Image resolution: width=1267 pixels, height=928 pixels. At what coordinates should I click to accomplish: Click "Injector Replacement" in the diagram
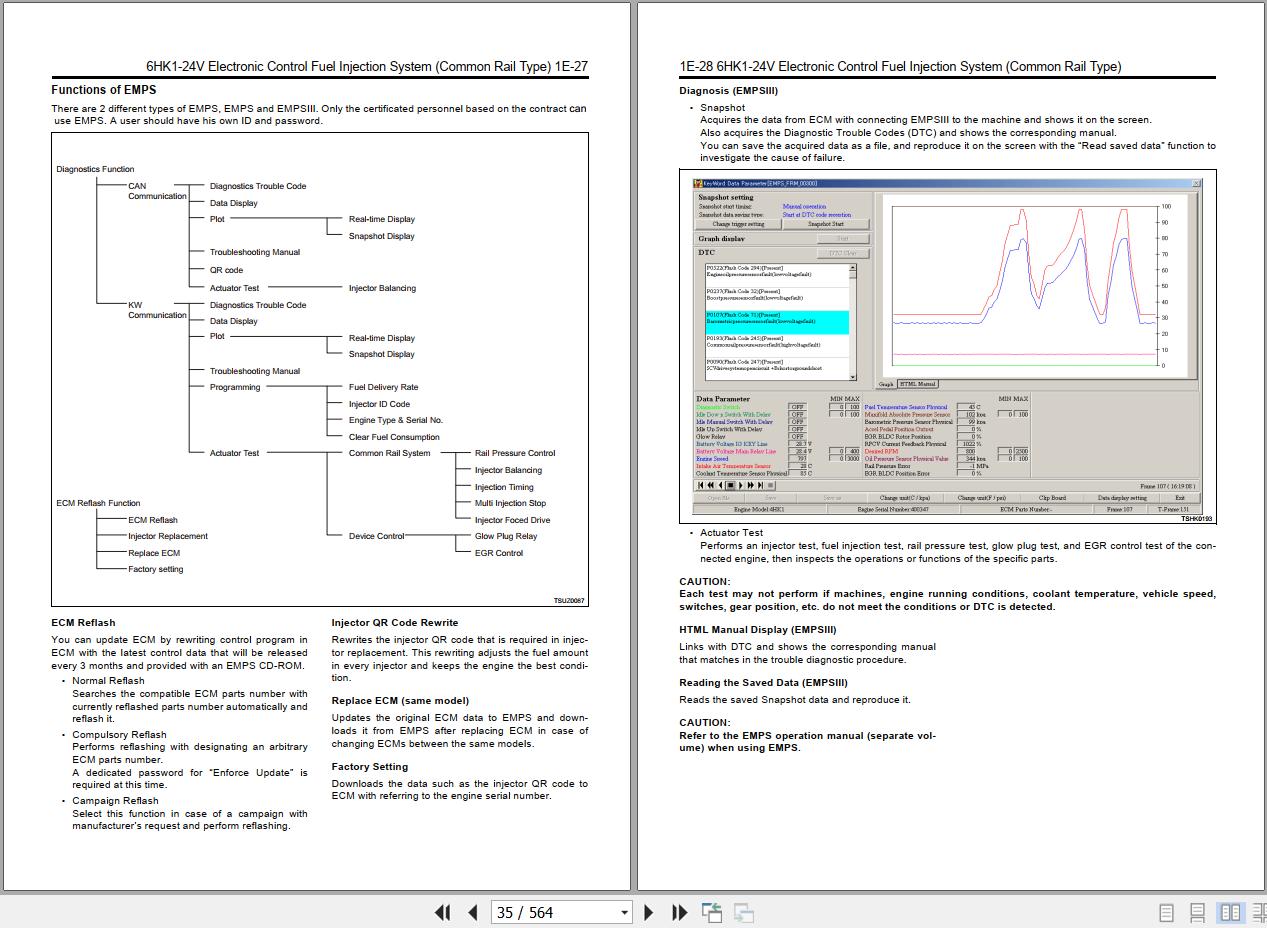pyautogui.click(x=168, y=536)
